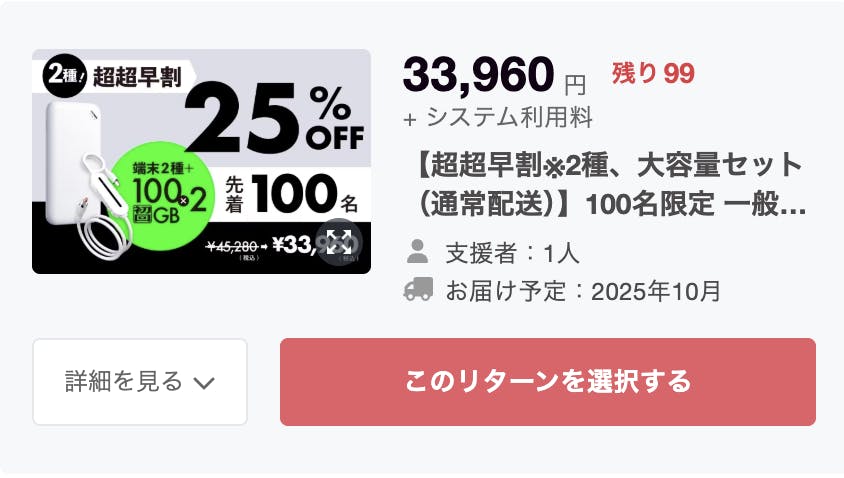This screenshot has width=844, height=478.
Task: Expand details with the 詳細を見る dropdown
Action: coord(140,382)
